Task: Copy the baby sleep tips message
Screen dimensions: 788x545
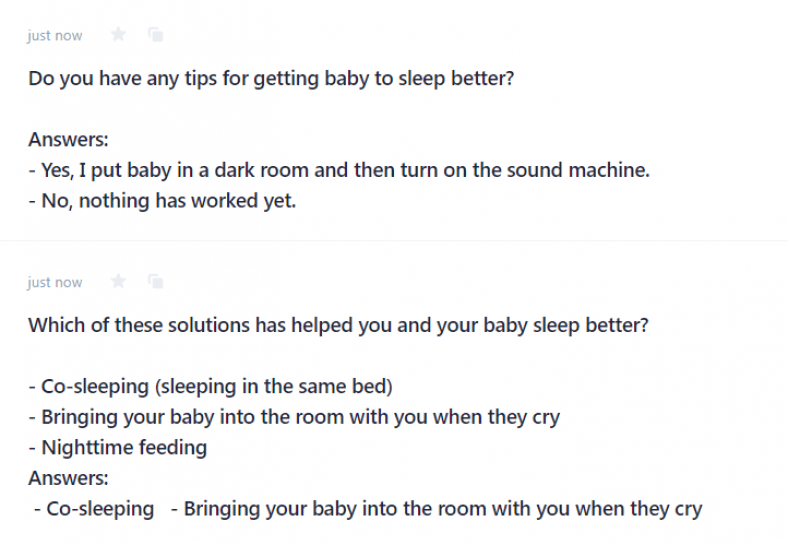Action: click(156, 35)
